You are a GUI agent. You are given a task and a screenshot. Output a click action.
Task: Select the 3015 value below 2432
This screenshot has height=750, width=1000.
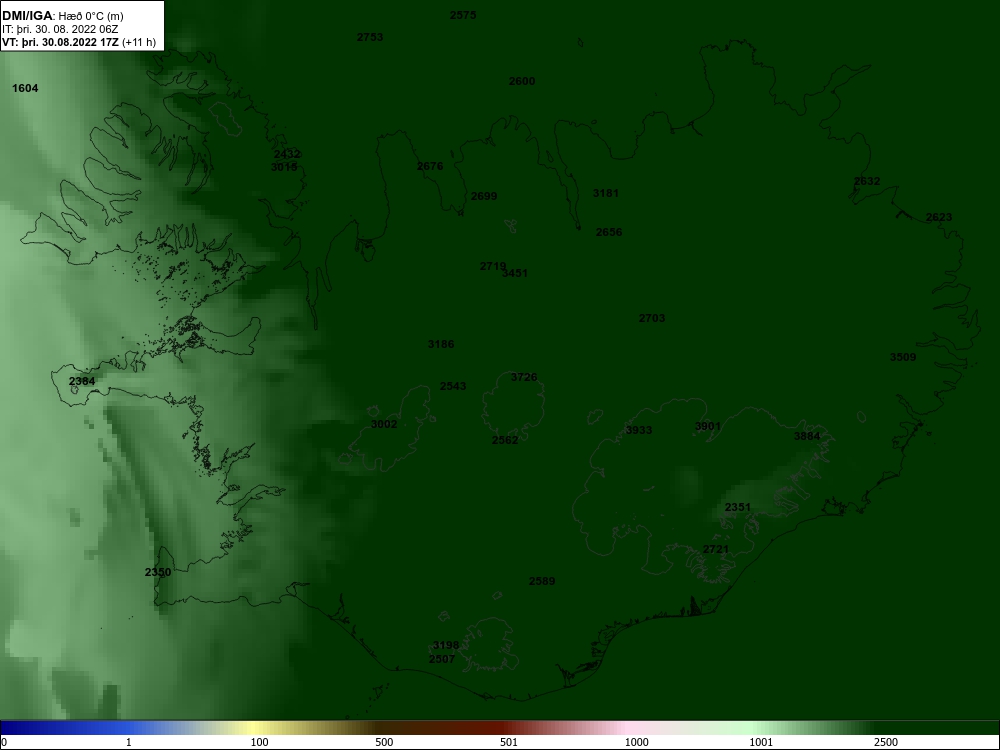(284, 167)
